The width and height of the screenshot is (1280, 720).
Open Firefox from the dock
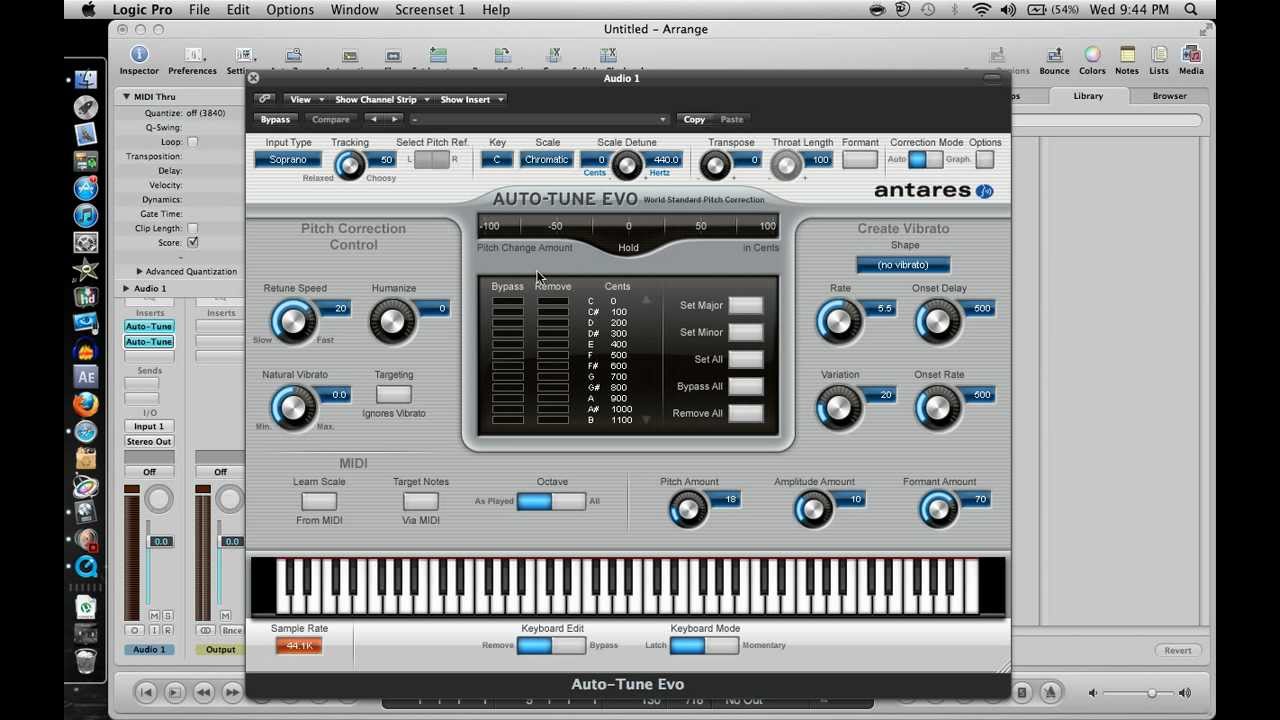point(86,404)
